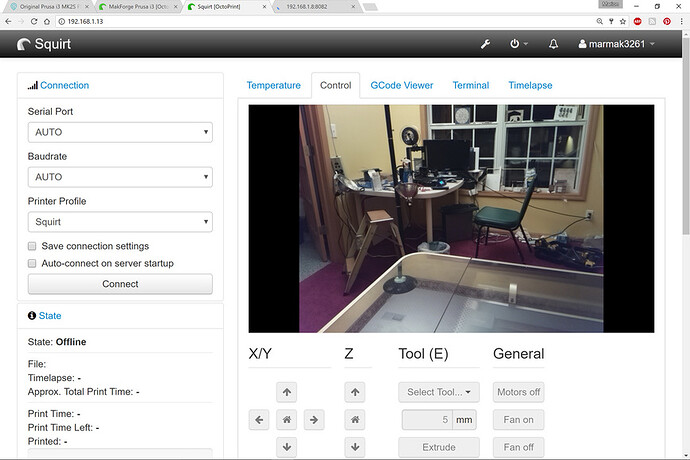690x460 pixels.
Task: Jog X/Y right arrow
Action: (314, 420)
